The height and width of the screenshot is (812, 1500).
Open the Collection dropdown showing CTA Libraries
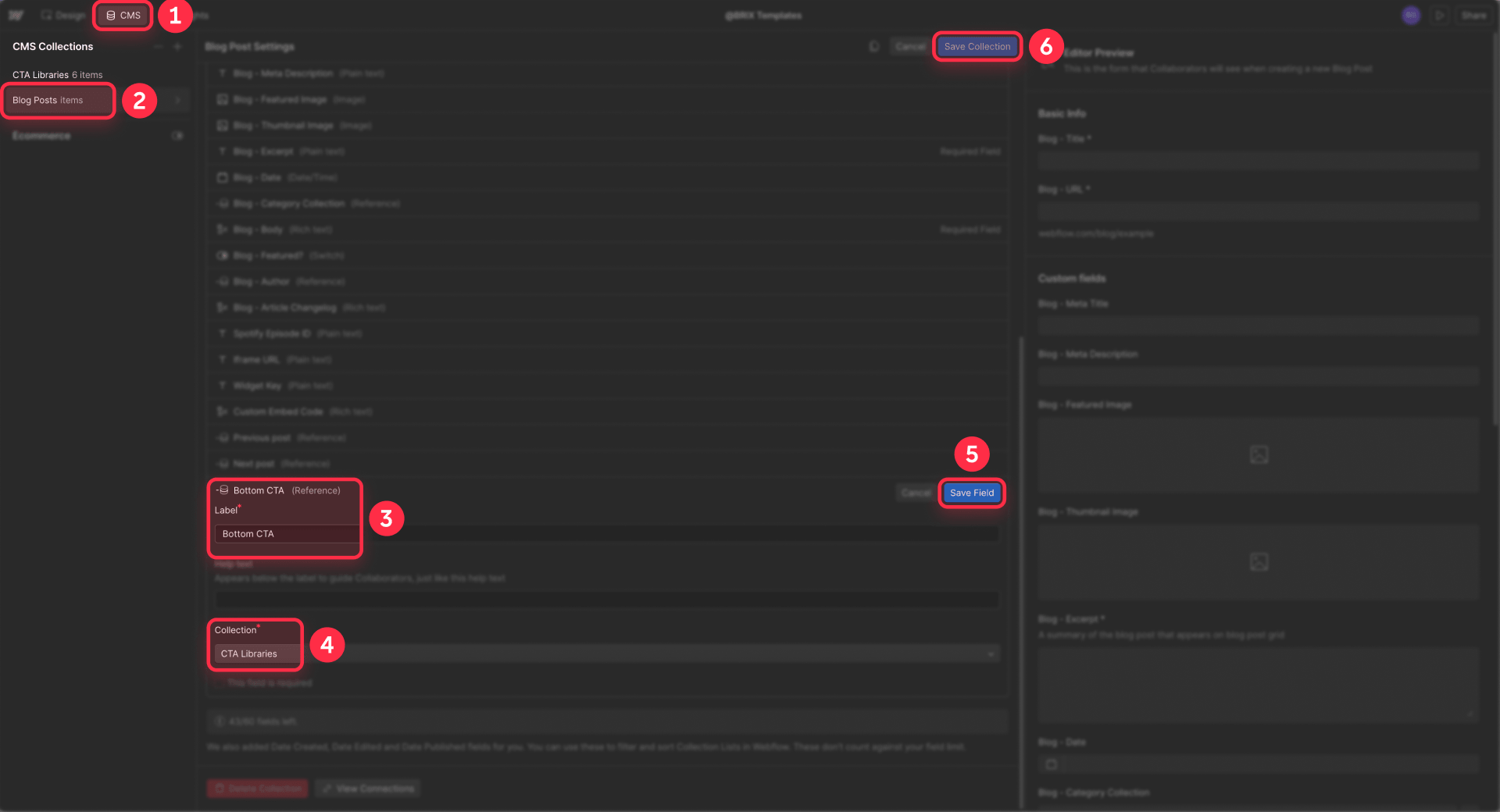pos(607,654)
